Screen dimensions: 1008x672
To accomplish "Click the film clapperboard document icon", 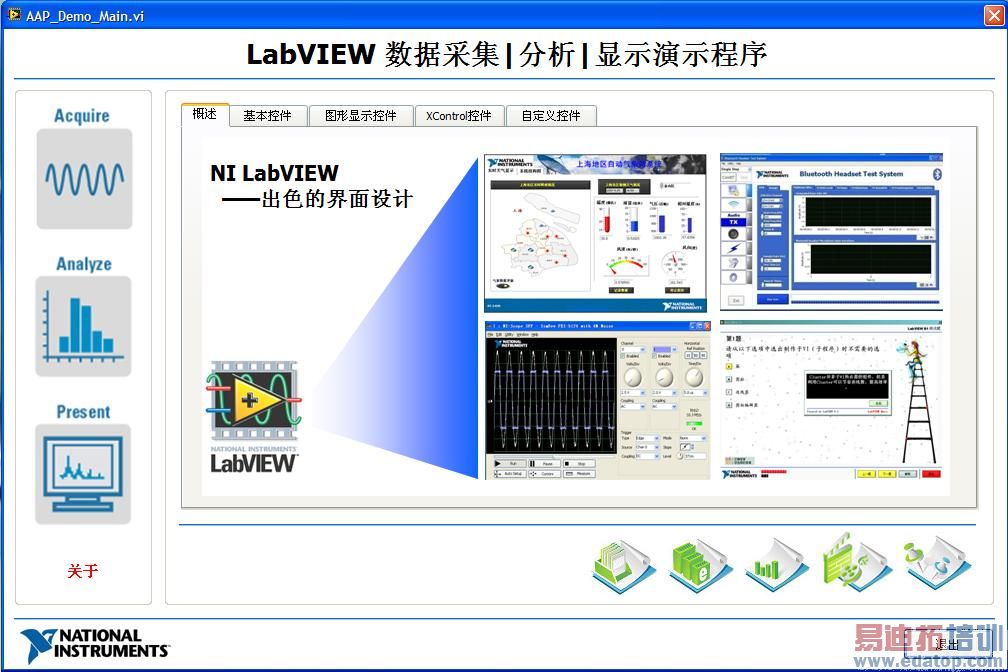I will pyautogui.click(x=856, y=561).
